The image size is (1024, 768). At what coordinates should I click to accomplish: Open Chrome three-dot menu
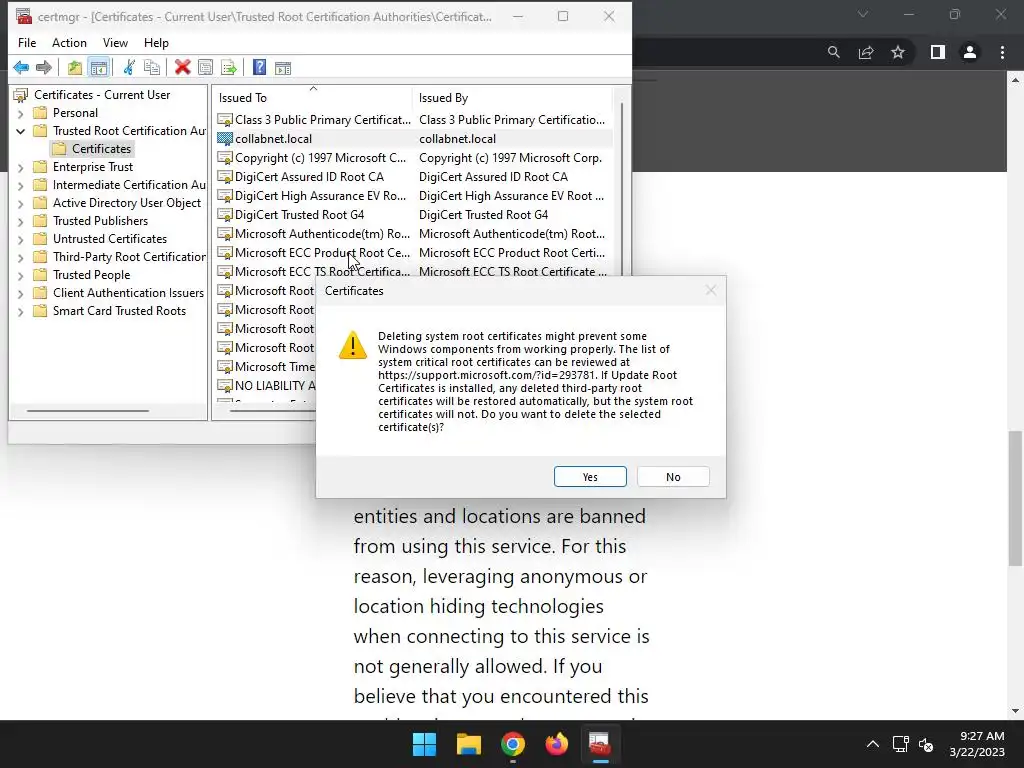tap(1002, 52)
